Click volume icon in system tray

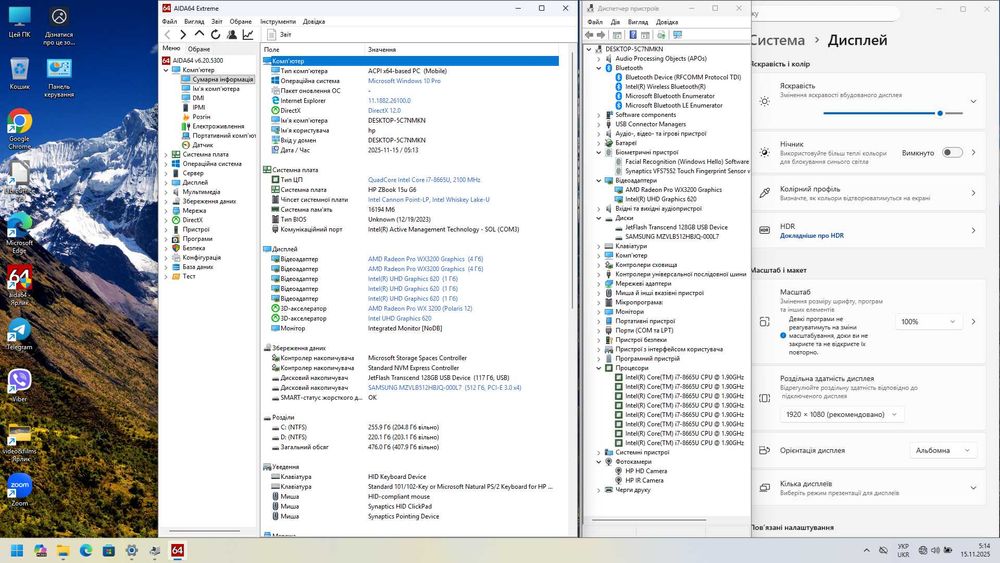(x=935, y=550)
